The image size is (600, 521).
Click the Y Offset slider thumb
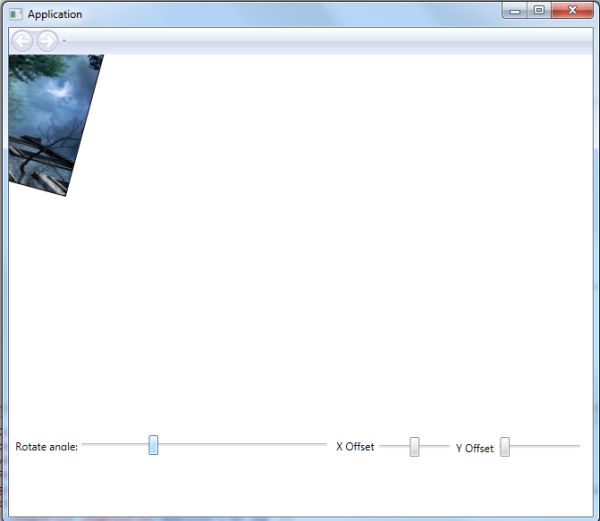click(505, 447)
